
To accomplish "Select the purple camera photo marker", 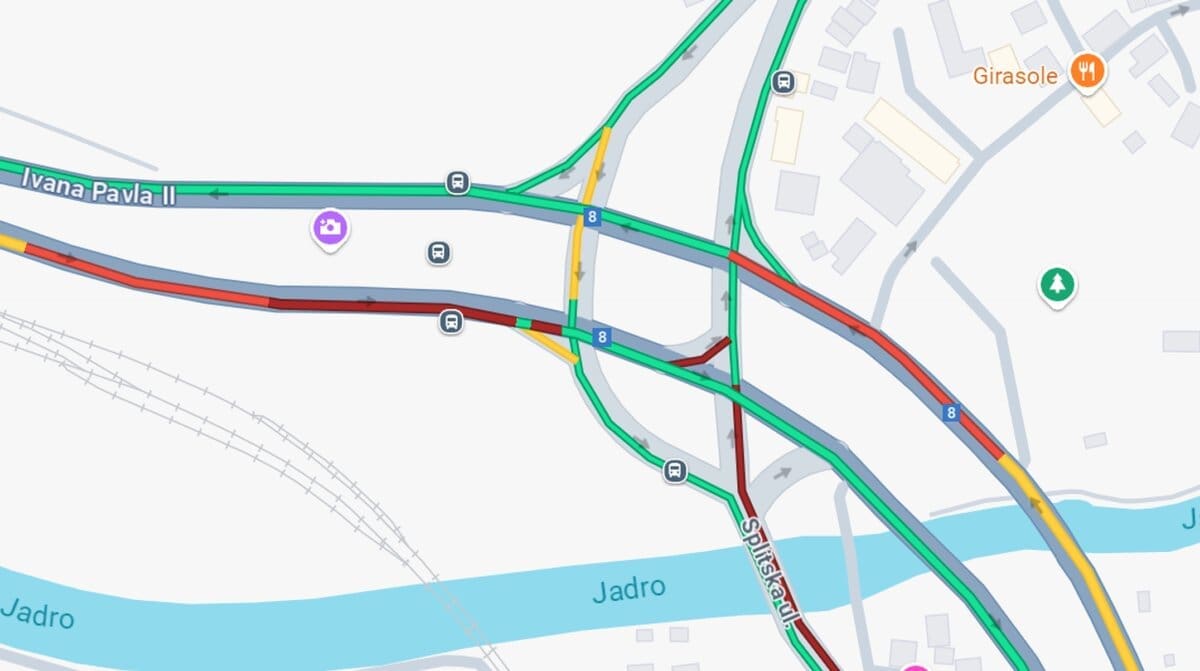I will (x=330, y=228).
